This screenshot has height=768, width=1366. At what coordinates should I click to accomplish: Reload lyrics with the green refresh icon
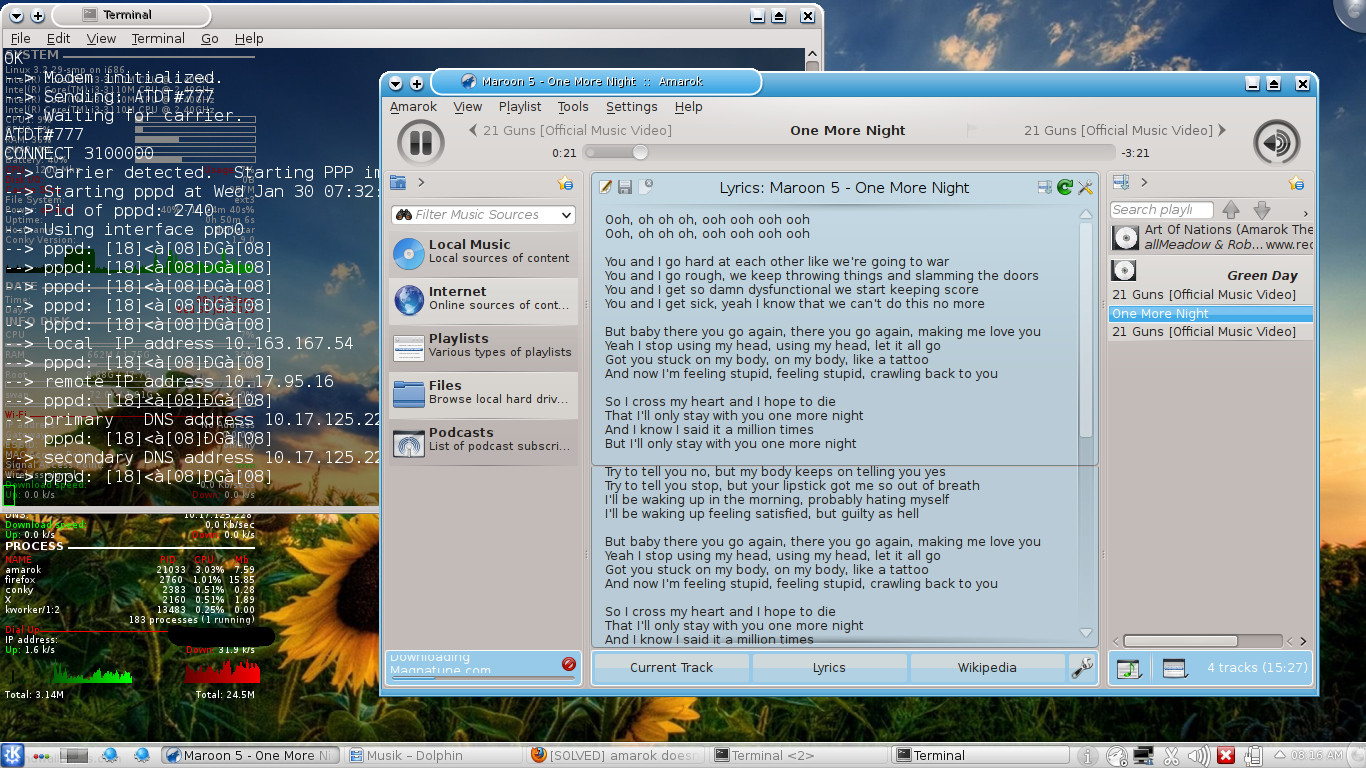1065,187
